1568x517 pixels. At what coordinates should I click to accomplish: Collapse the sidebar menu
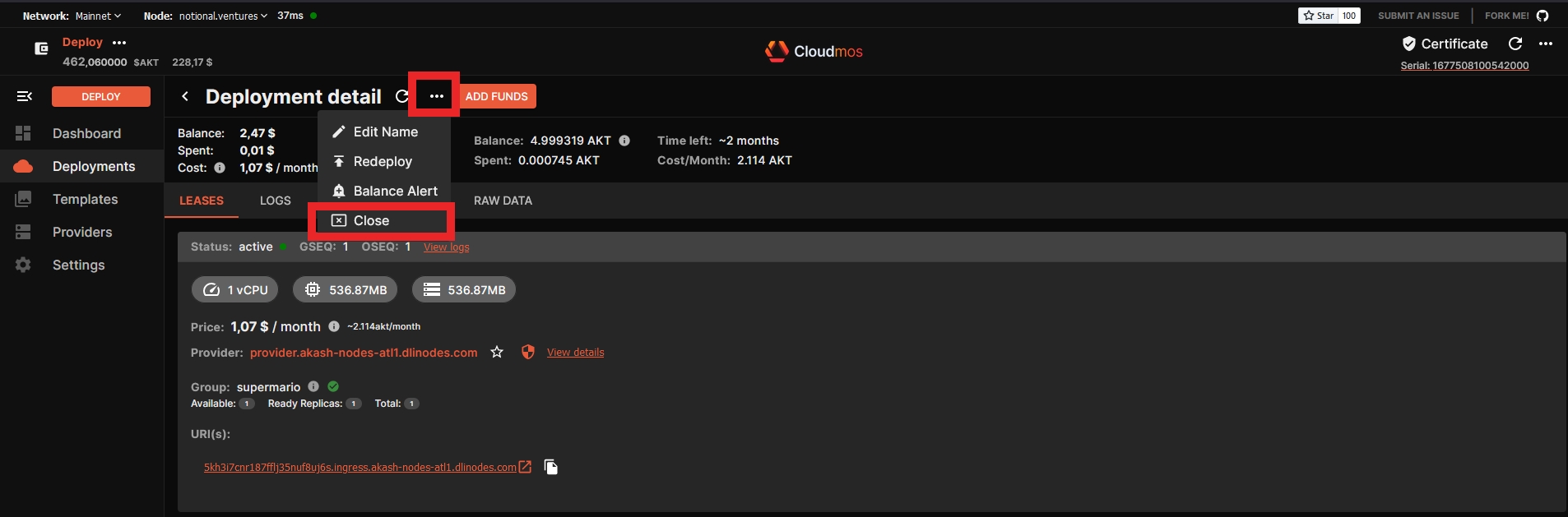pyautogui.click(x=25, y=96)
